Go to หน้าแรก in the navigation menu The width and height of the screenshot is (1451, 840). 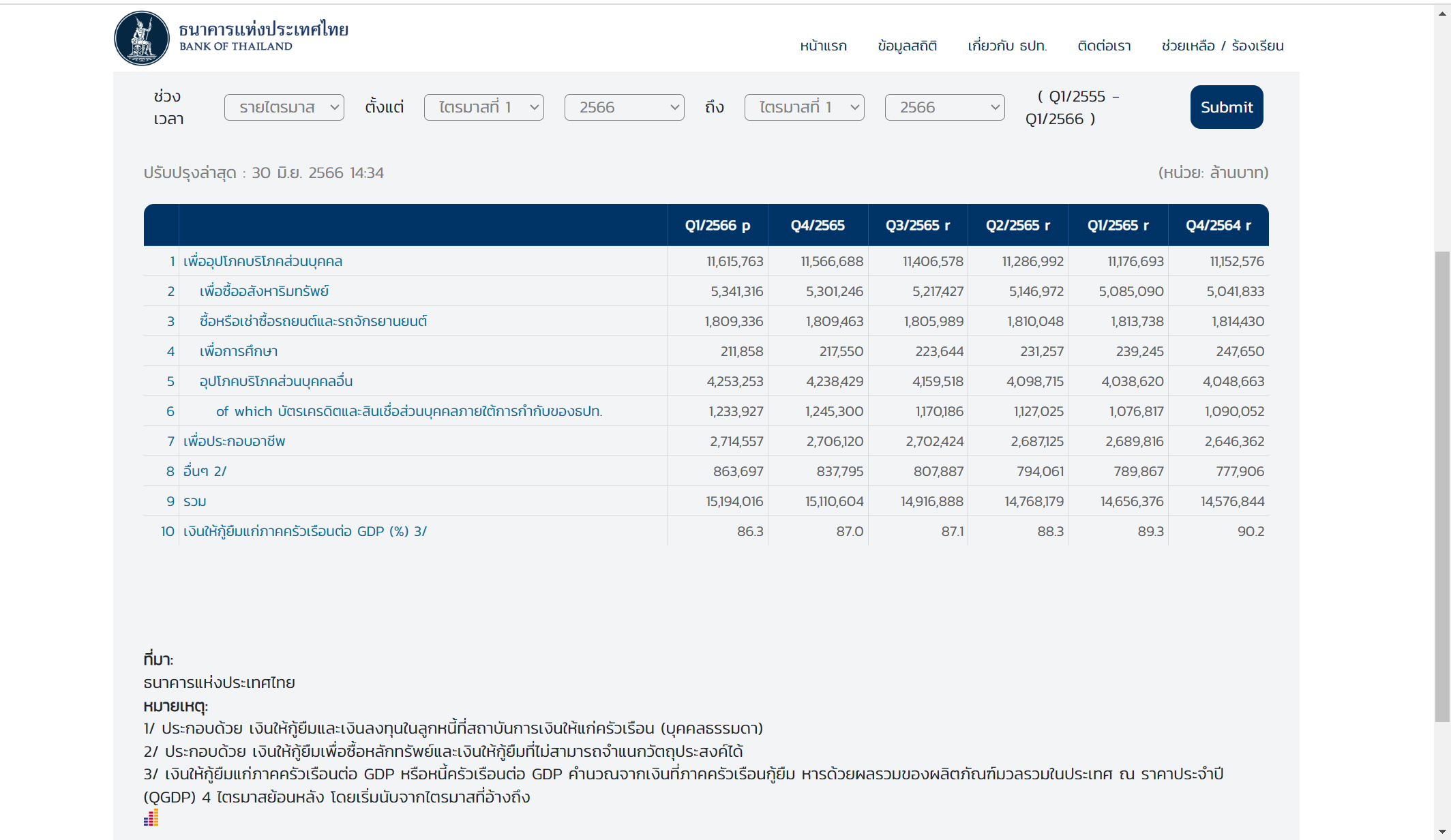(823, 46)
